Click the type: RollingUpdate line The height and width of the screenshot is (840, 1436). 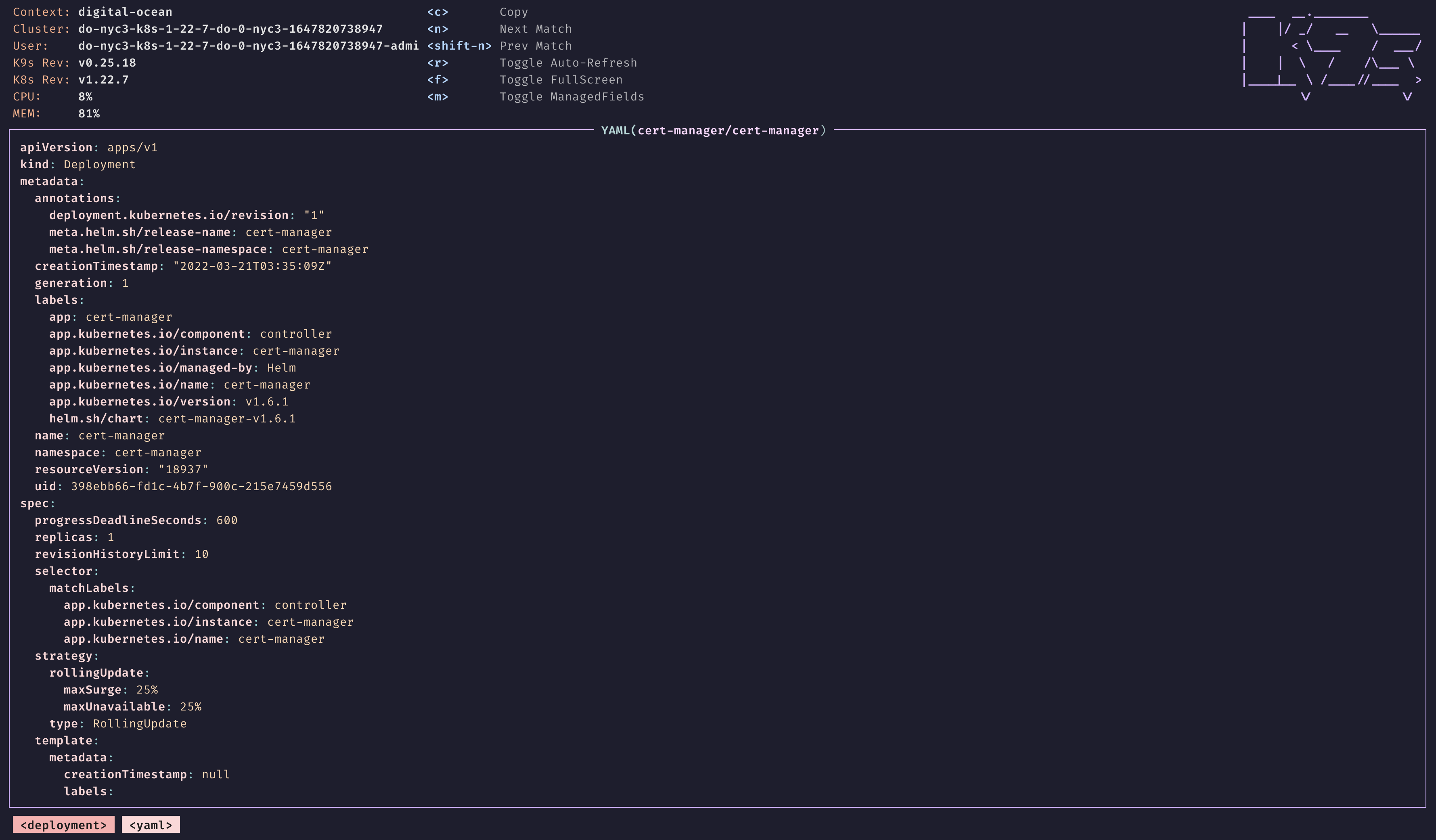click(118, 724)
